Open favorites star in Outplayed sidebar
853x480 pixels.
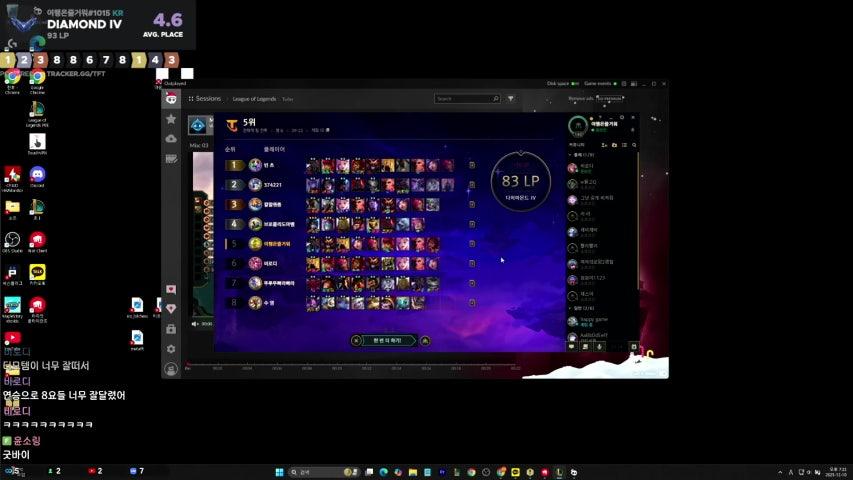[171, 119]
